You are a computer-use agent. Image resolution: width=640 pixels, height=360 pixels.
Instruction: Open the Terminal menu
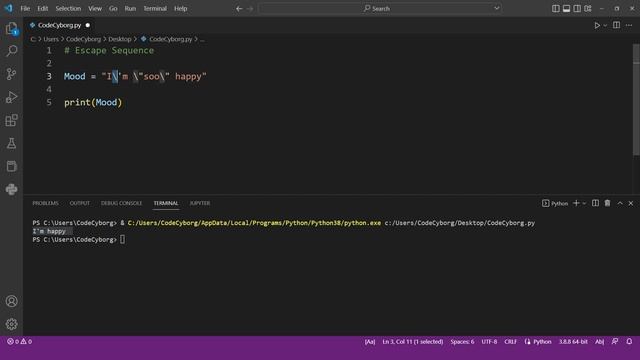click(x=155, y=9)
